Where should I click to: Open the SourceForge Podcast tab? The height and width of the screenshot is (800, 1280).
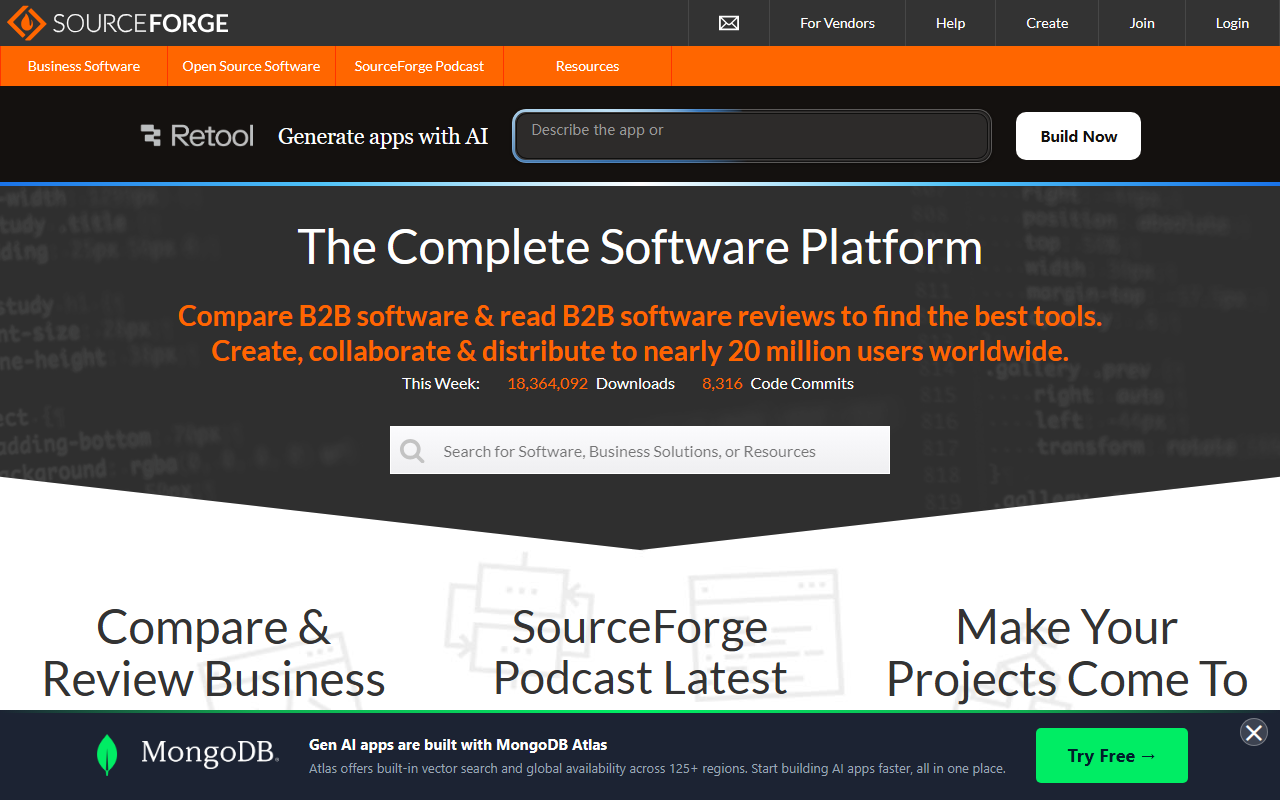pyautogui.click(x=419, y=66)
